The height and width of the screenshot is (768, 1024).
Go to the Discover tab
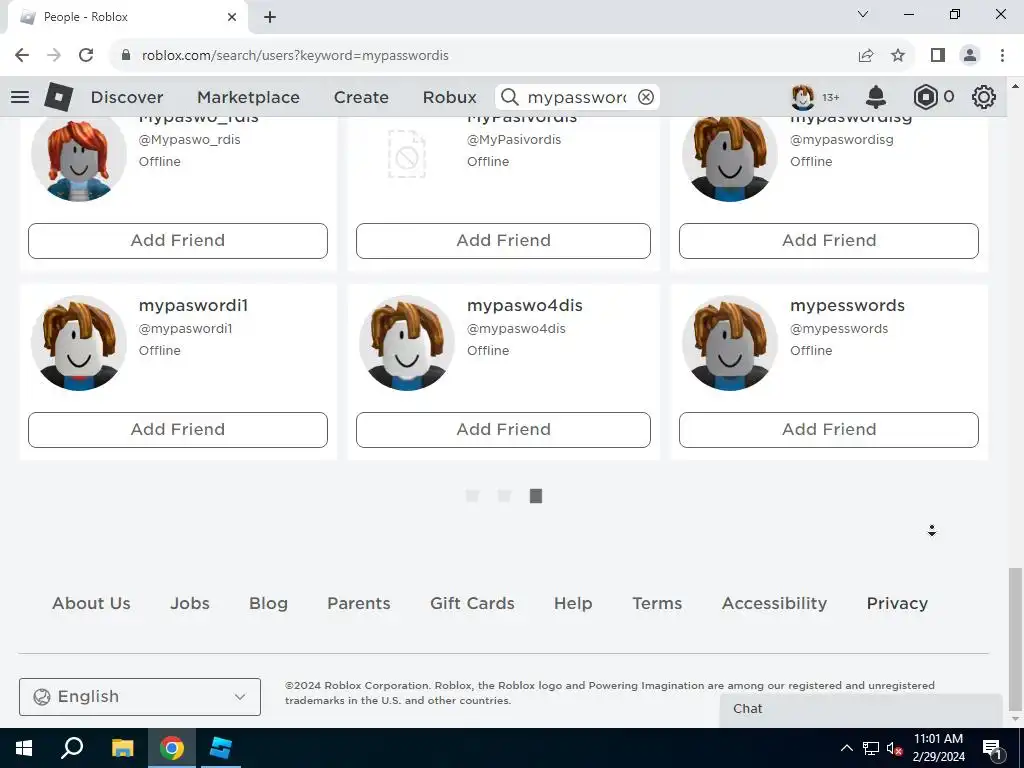coord(127,97)
